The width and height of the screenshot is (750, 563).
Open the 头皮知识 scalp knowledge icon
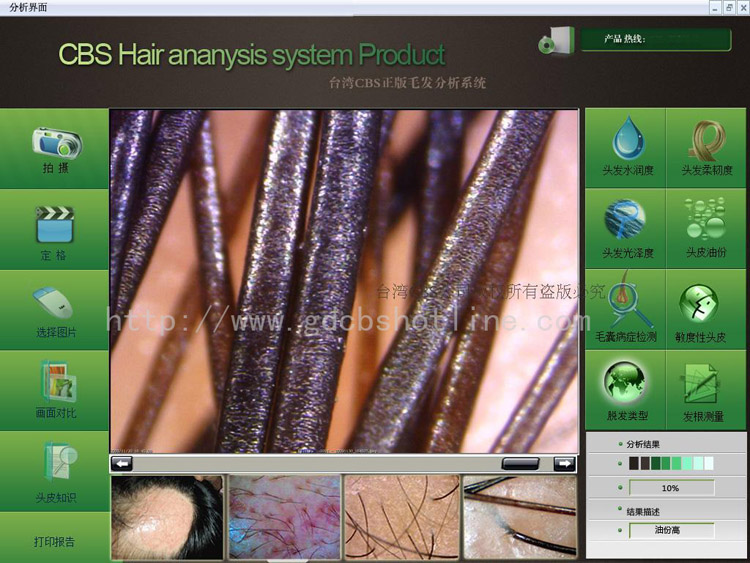click(x=61, y=461)
